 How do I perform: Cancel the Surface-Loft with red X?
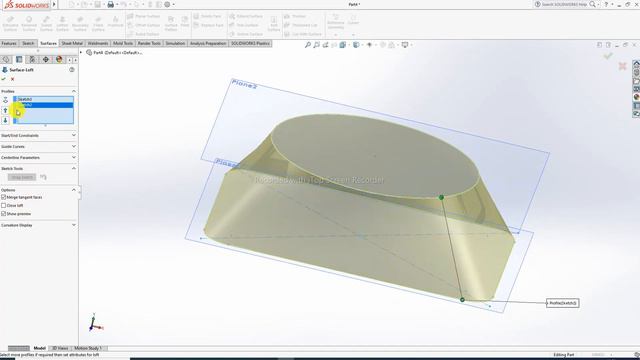click(x=12, y=79)
